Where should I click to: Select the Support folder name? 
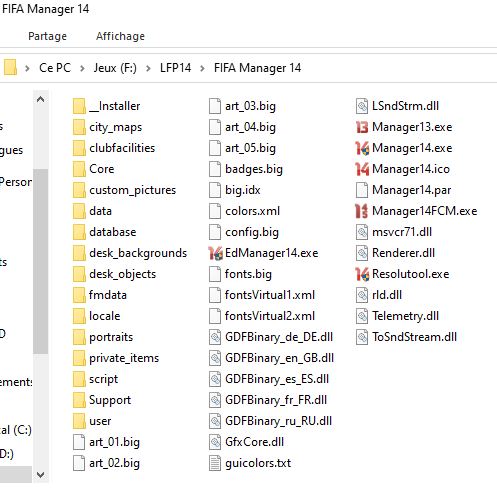[x=110, y=400]
